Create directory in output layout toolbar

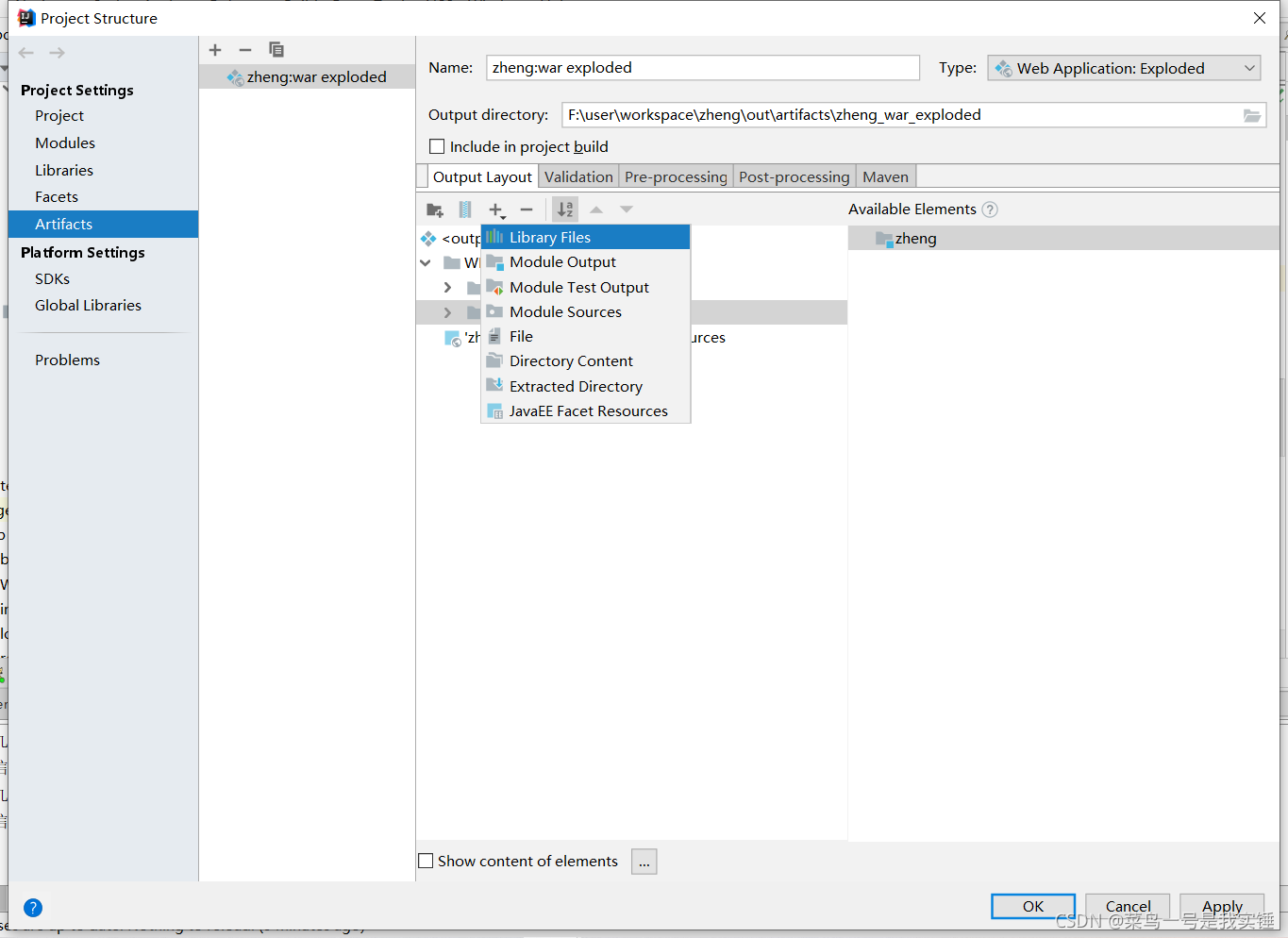pos(435,209)
